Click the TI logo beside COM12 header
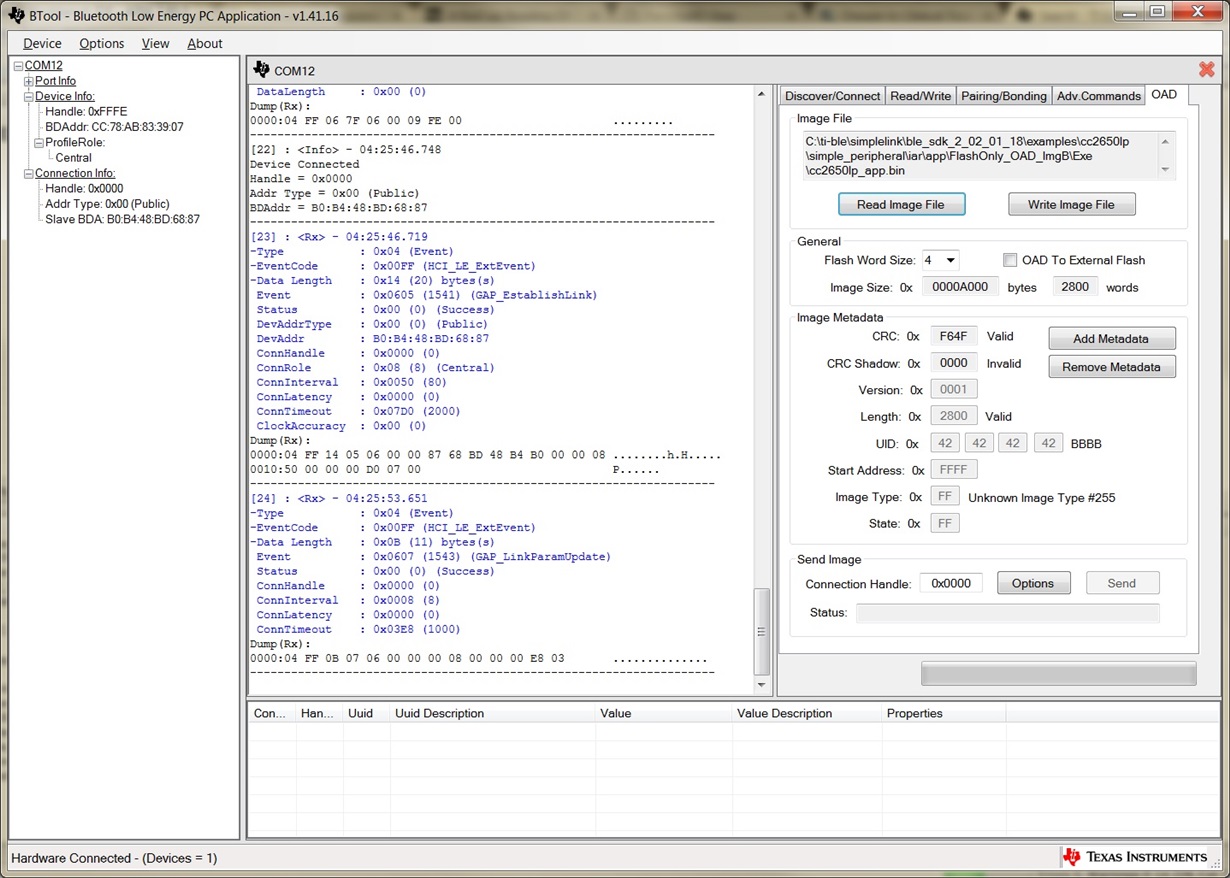This screenshot has height=878, width=1230. 262,70
